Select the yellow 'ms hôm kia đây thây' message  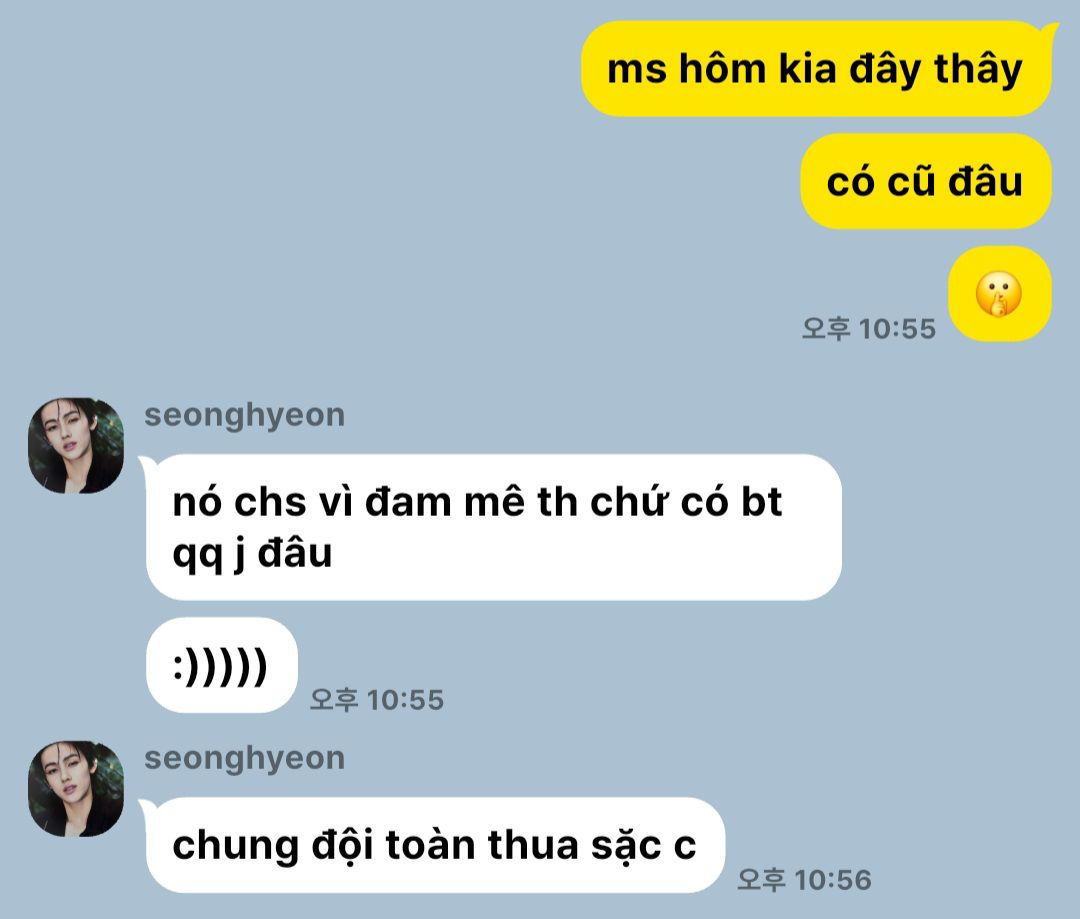pos(816,68)
